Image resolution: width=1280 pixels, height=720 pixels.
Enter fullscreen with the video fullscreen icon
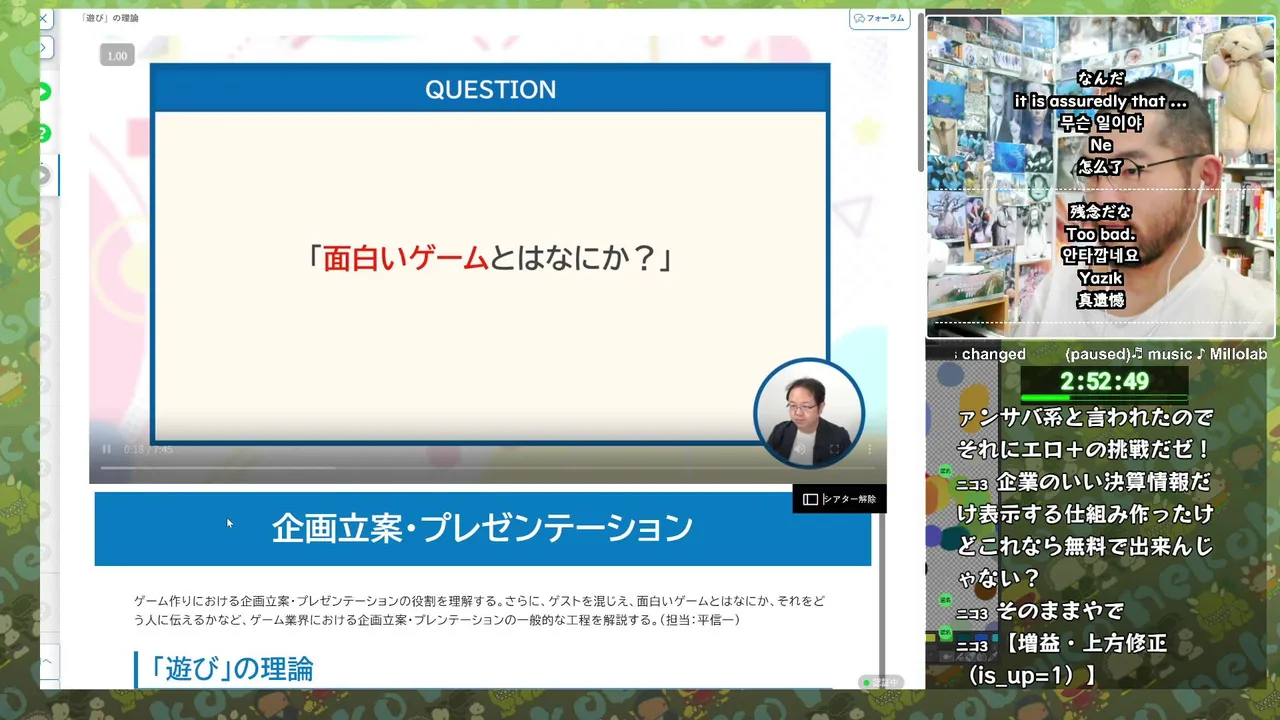point(834,450)
